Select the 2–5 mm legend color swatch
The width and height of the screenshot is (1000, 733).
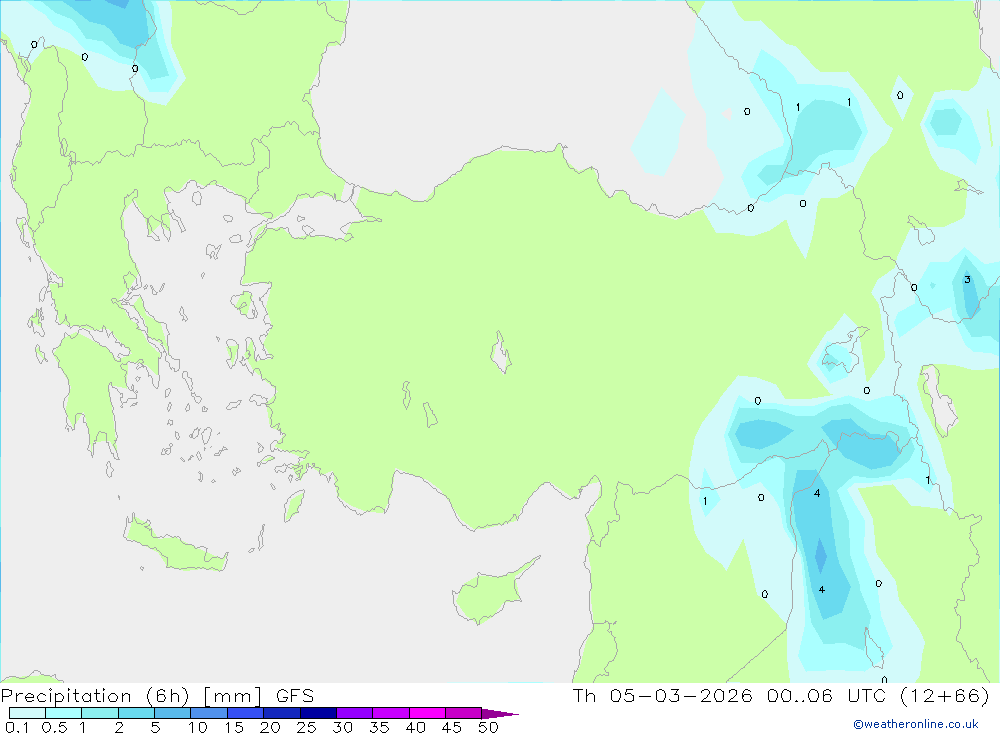136,713
